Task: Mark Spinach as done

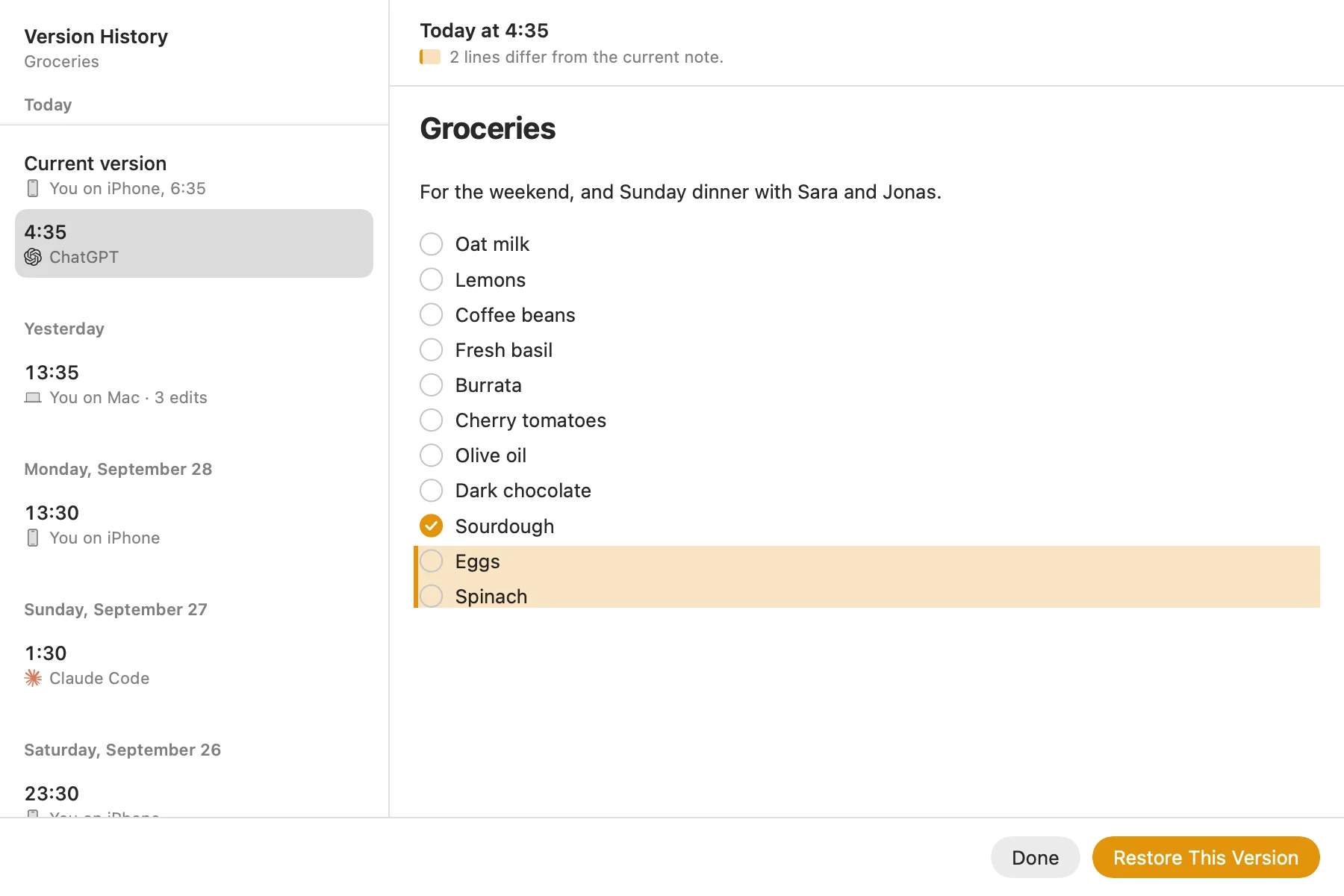Action: (x=432, y=596)
